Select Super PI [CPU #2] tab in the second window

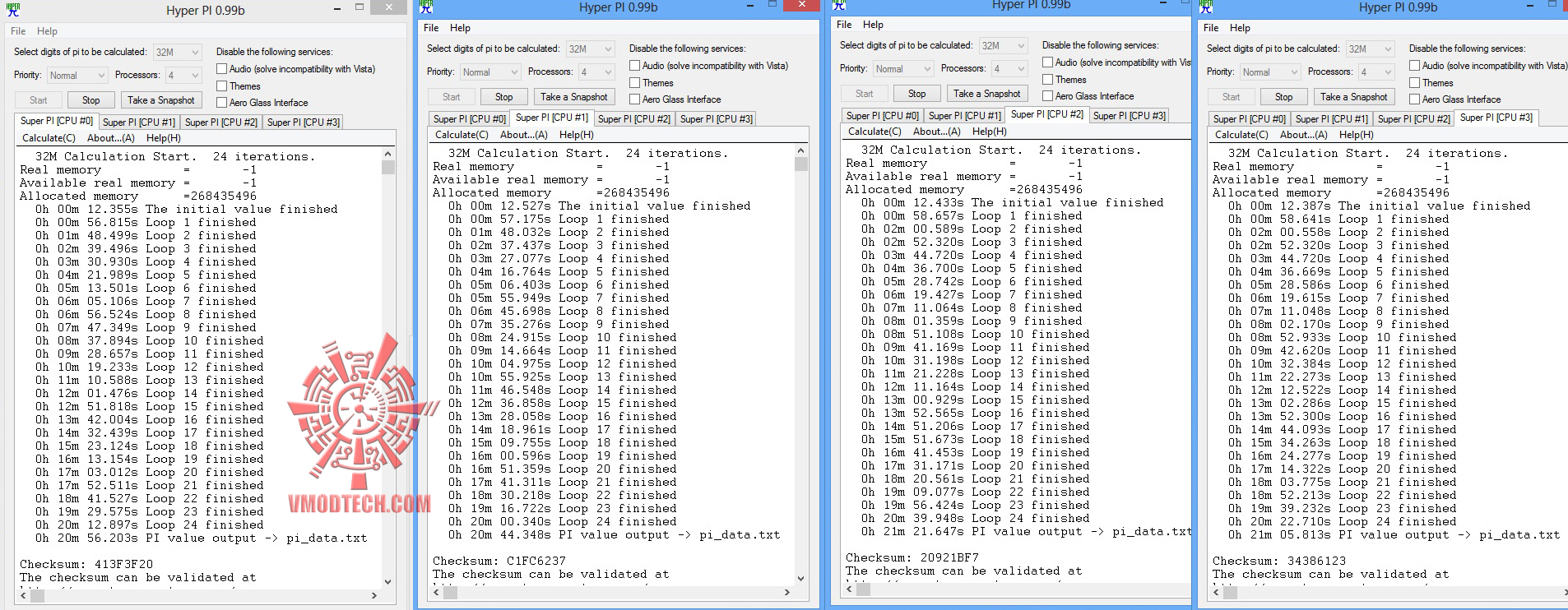pyautogui.click(x=634, y=119)
